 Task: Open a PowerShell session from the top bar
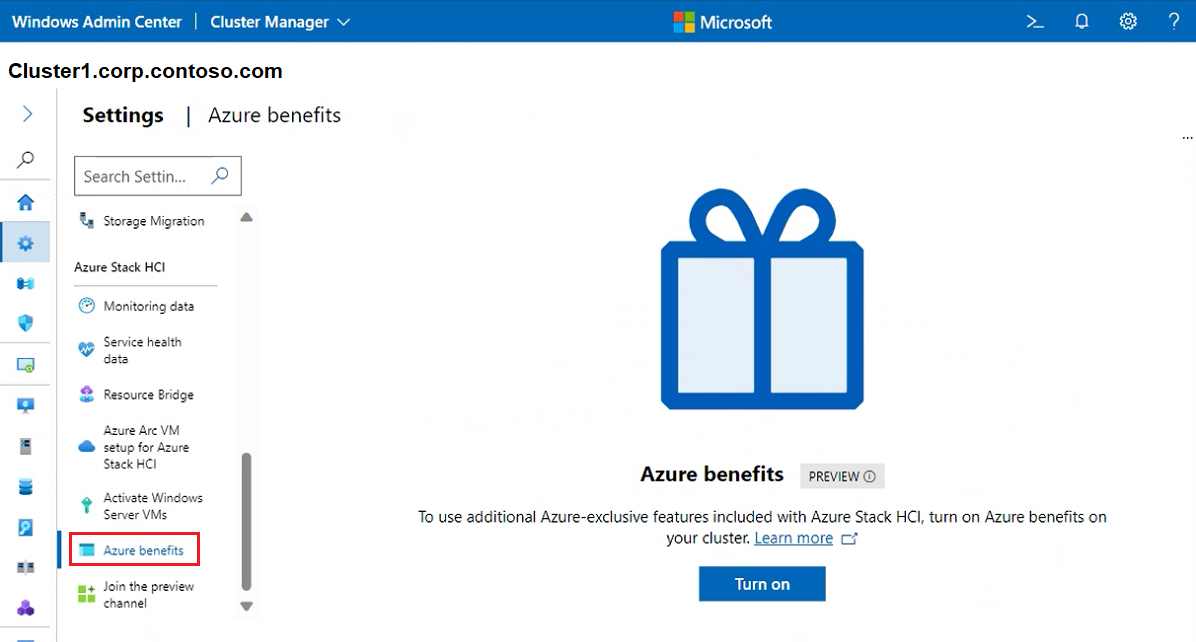1034,21
